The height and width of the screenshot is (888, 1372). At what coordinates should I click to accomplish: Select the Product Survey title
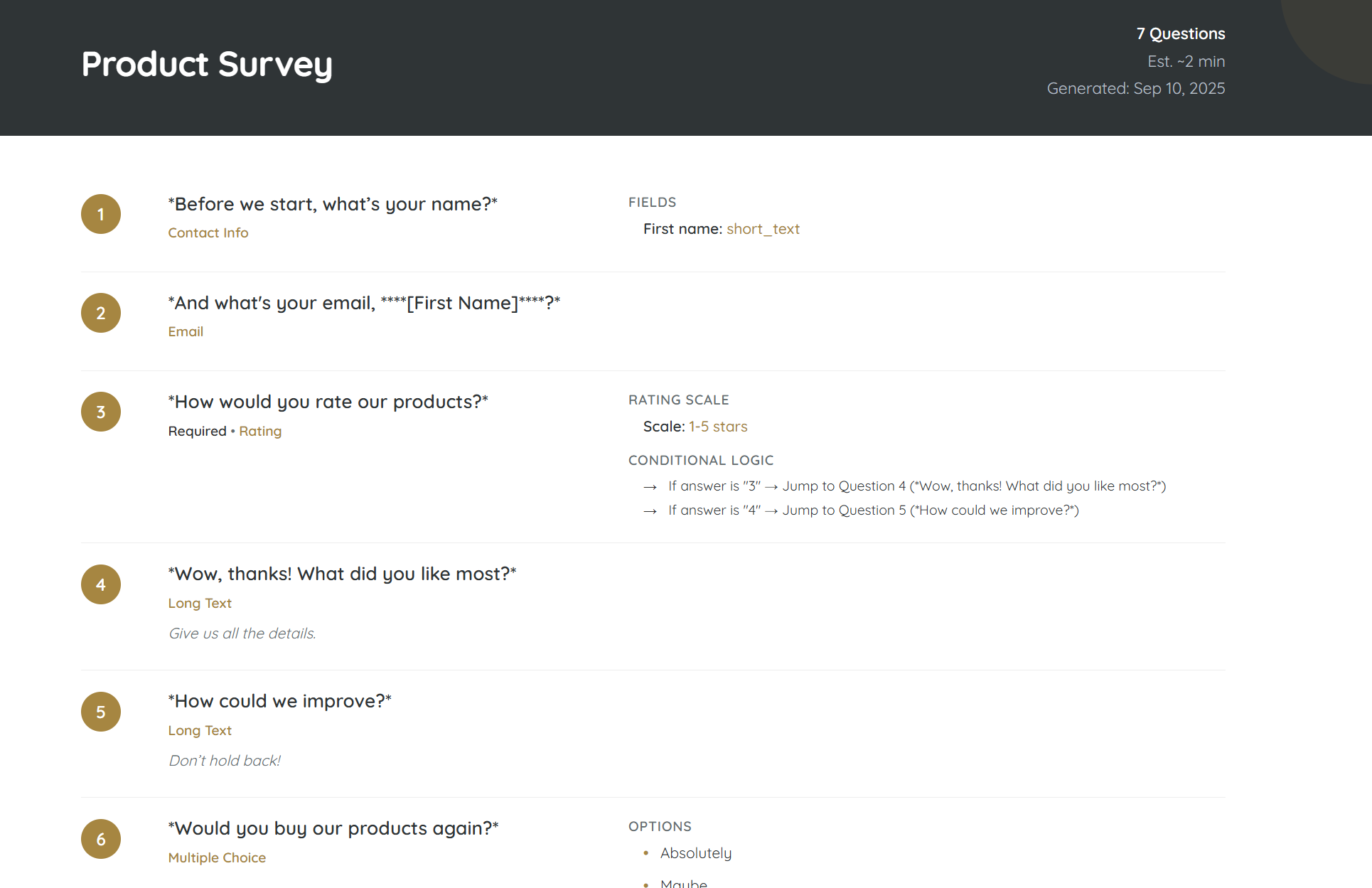click(207, 64)
